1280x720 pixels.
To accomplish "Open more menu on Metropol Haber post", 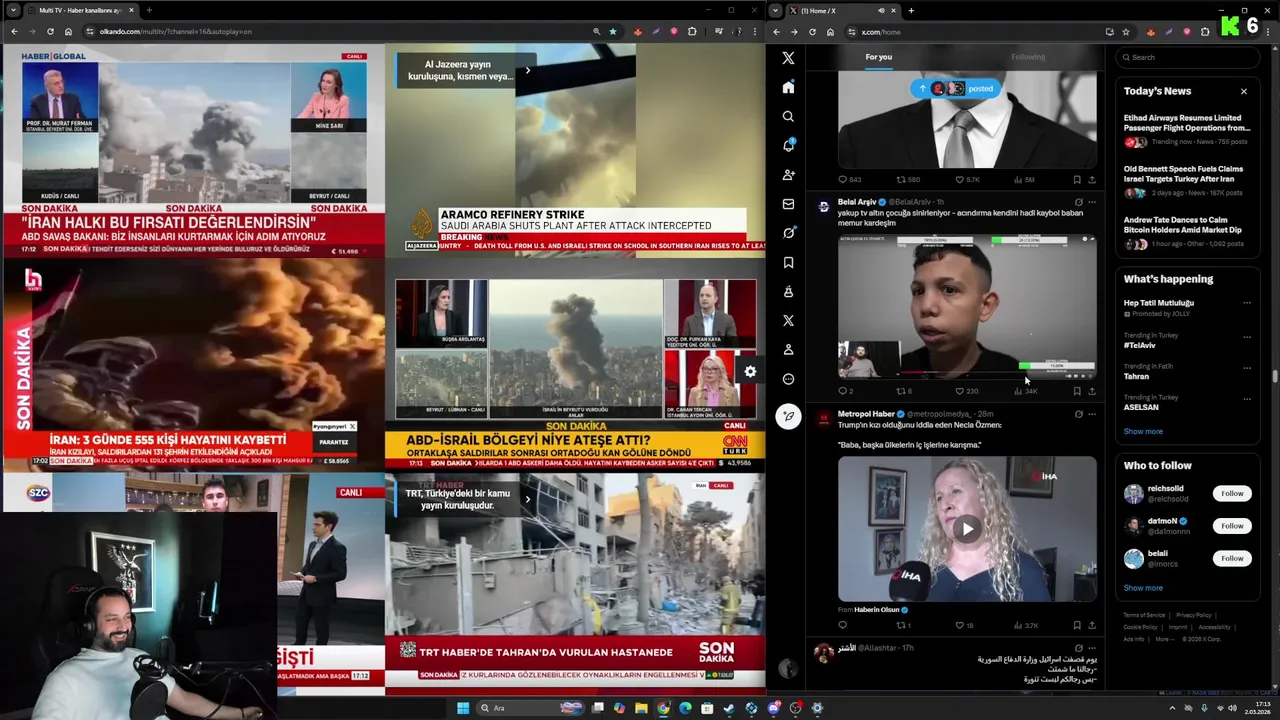I will [1092, 414].
